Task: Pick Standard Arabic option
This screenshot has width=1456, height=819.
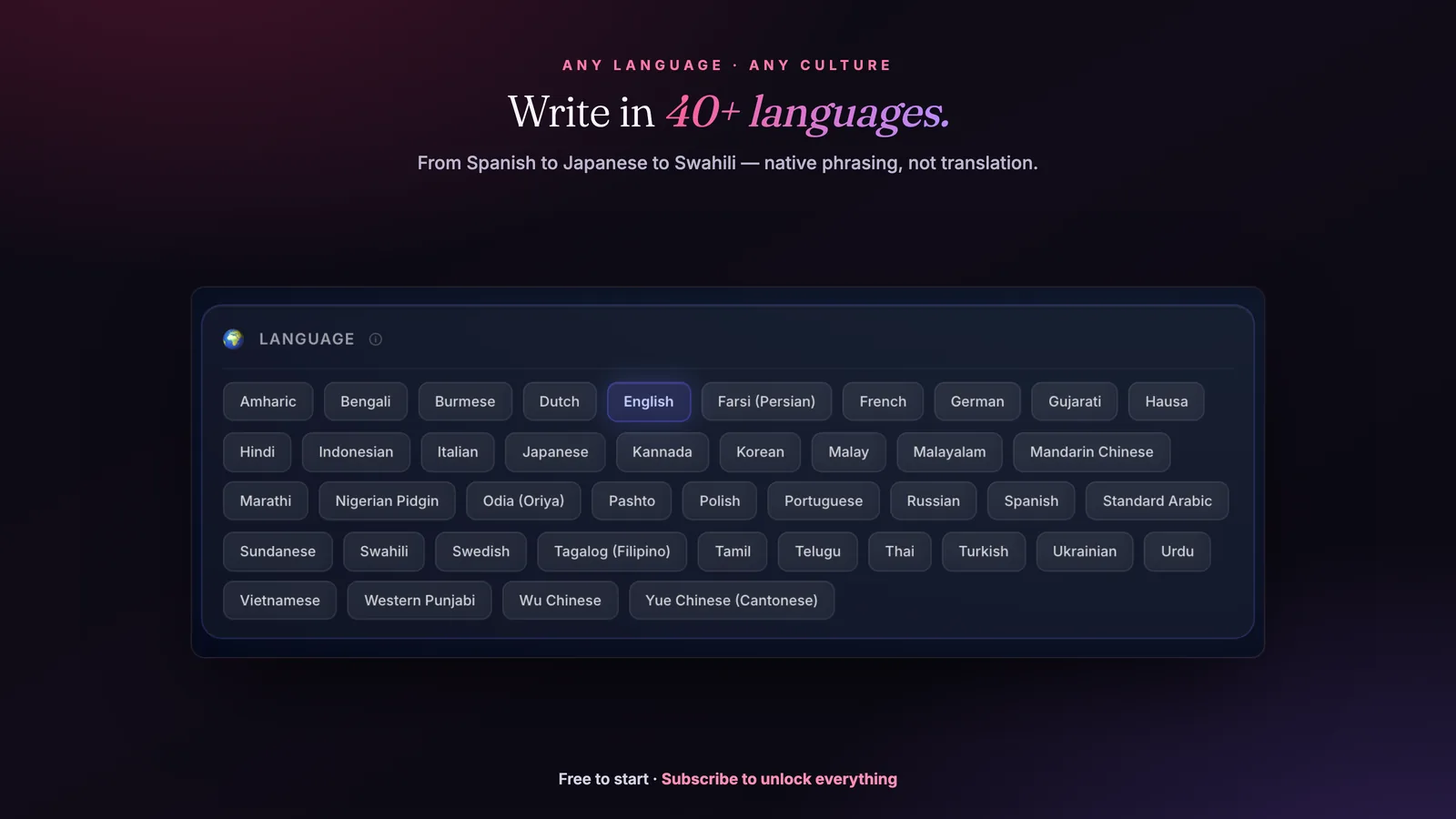Action: (1157, 500)
